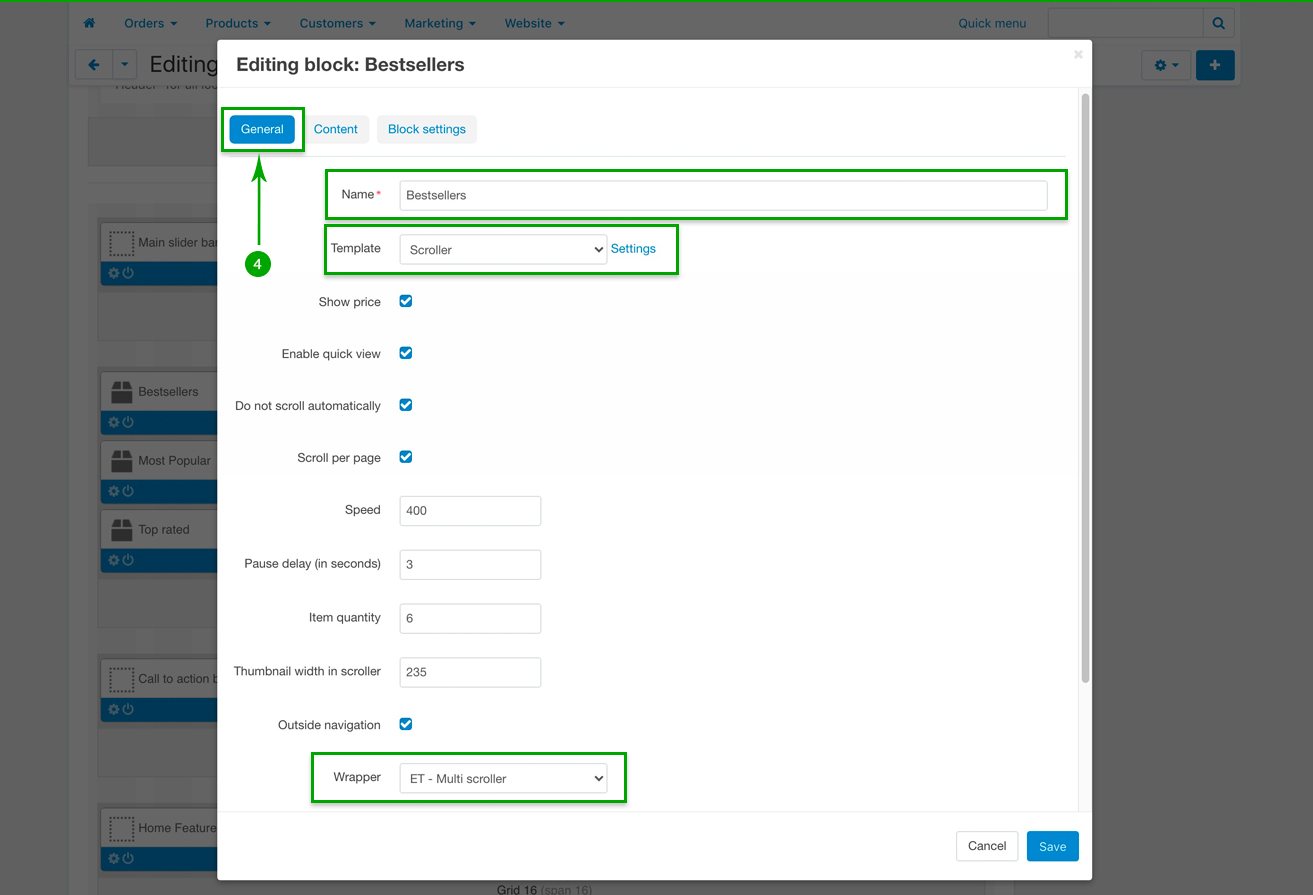Viewport: 1313px width, 895px height.
Task: Switch to the Block settings tab
Action: tap(426, 129)
